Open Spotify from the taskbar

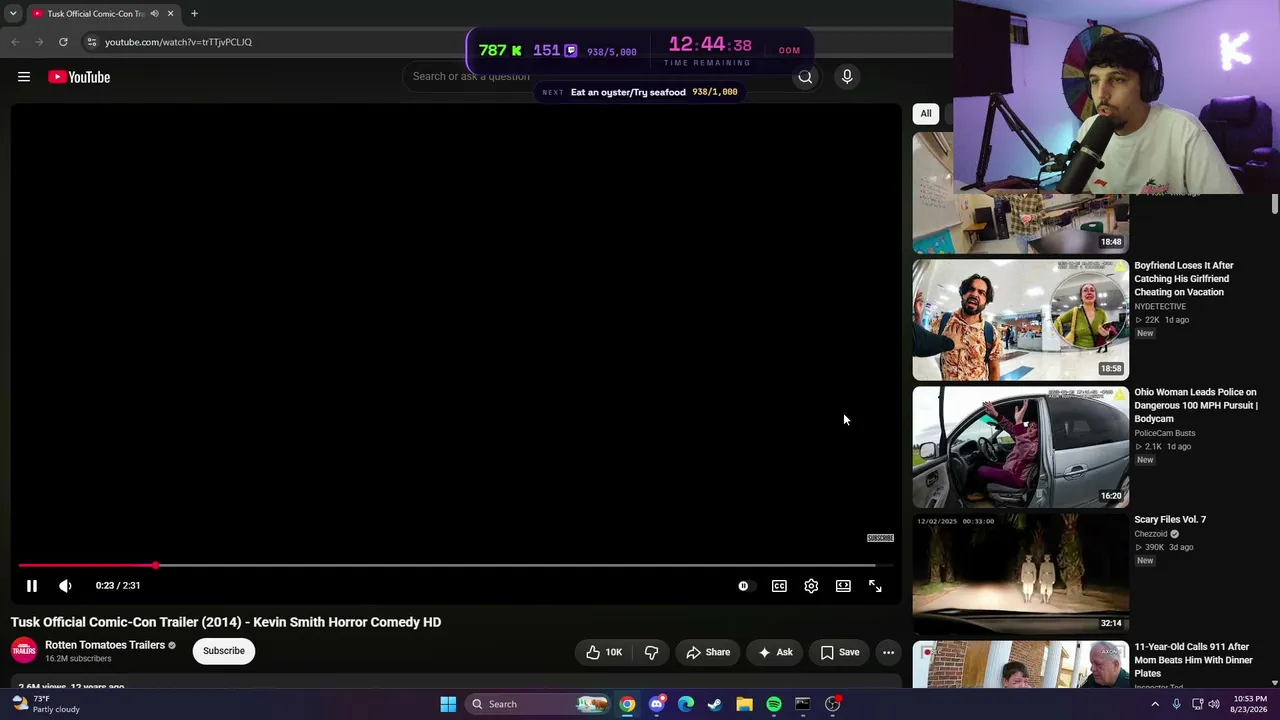774,704
